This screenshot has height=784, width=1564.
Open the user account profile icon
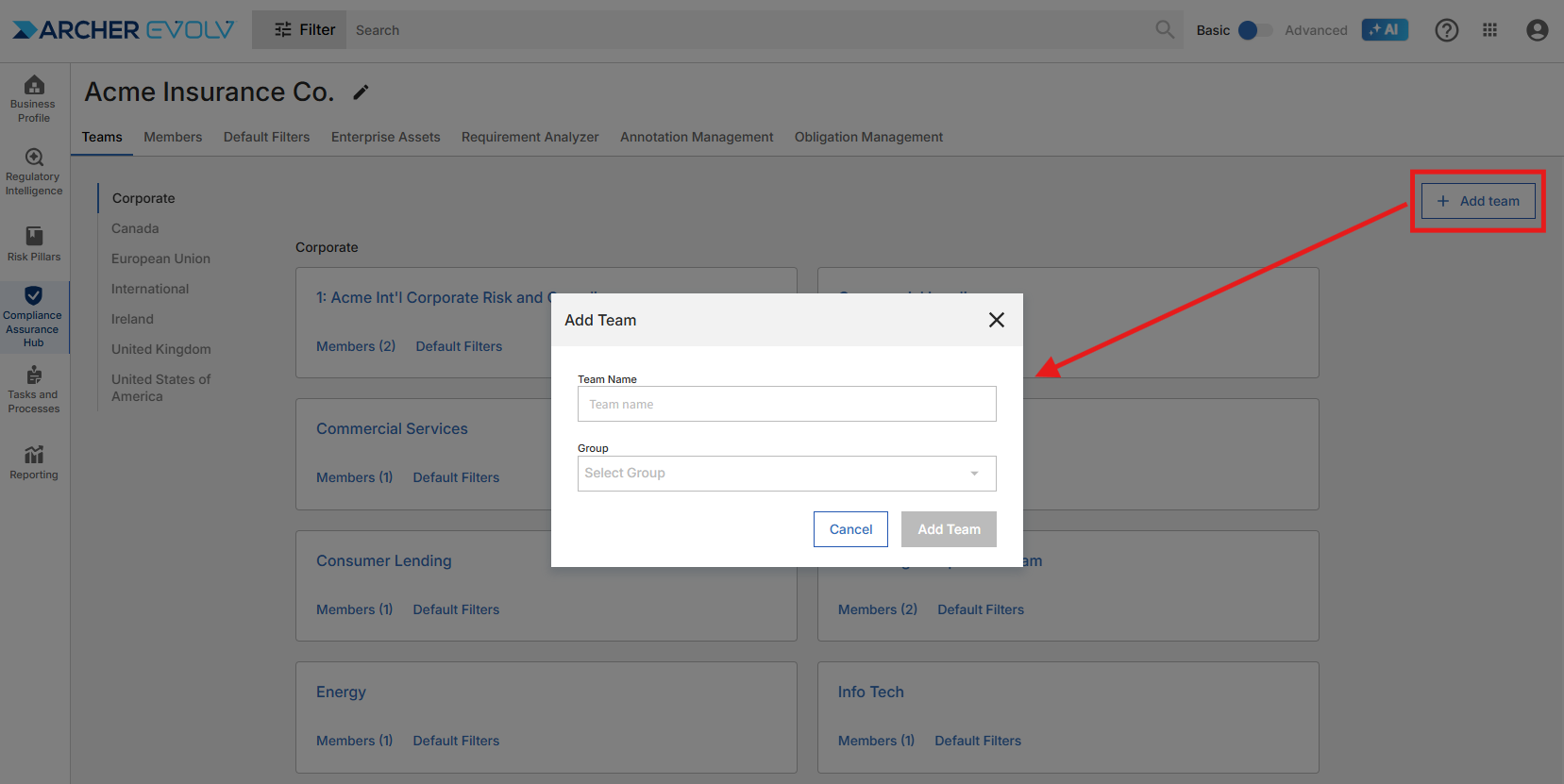[x=1537, y=30]
